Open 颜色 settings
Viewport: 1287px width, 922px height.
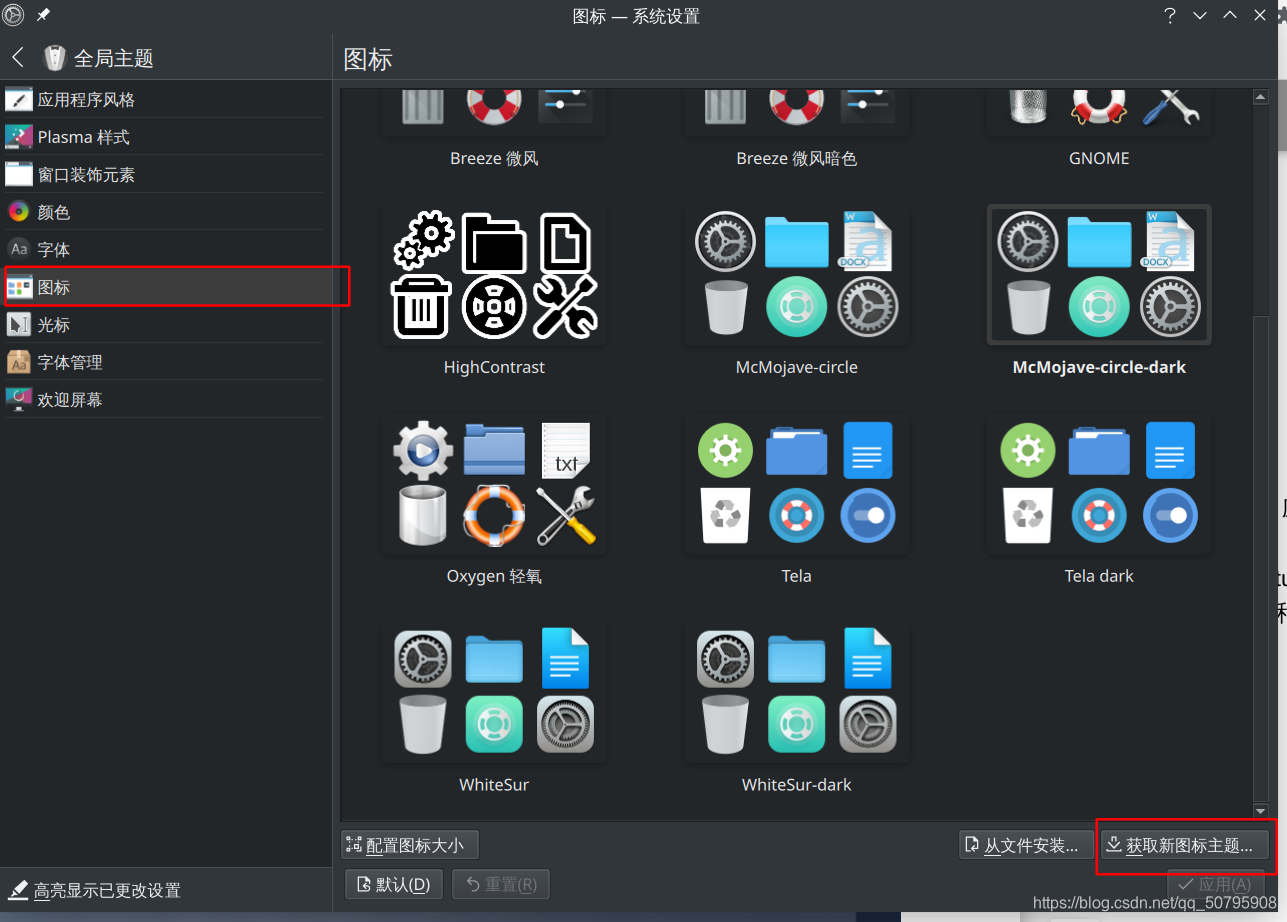click(165, 212)
